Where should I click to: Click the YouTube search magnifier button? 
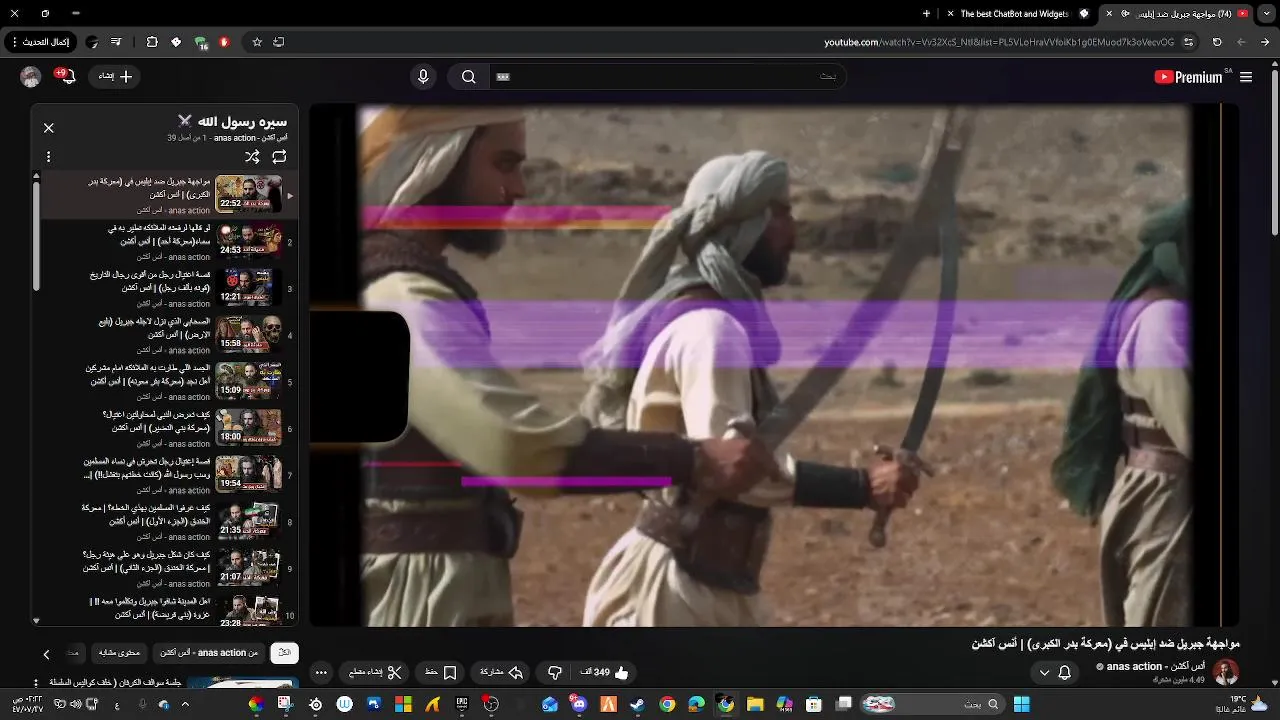point(468,77)
